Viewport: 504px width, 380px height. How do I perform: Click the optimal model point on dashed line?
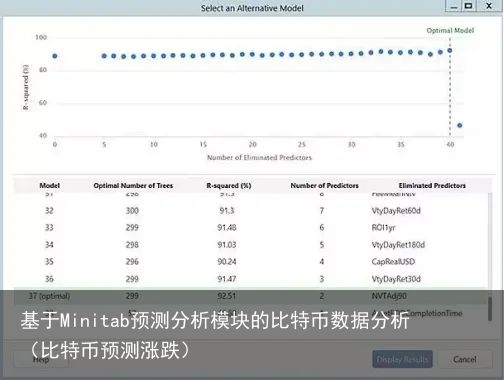click(450, 50)
